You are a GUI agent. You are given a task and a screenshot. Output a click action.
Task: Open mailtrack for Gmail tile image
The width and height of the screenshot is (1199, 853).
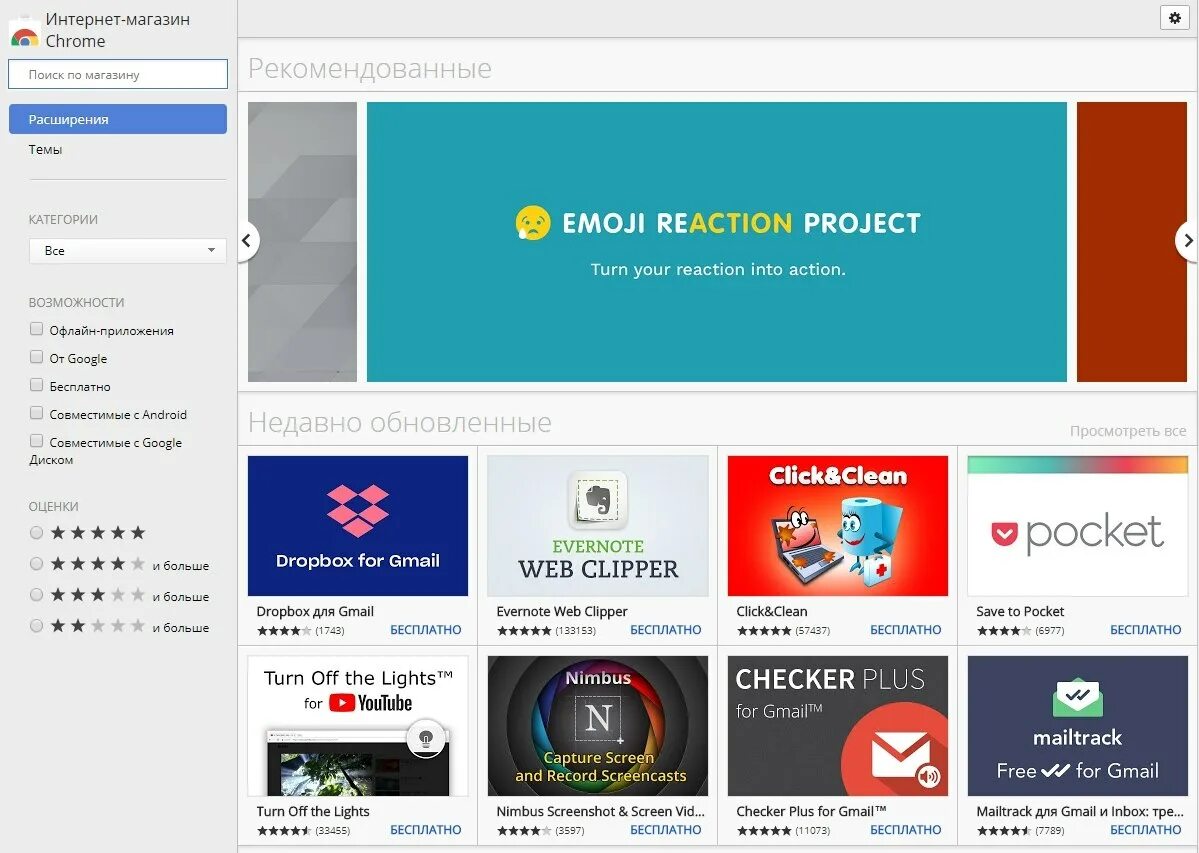pyautogui.click(x=1077, y=726)
